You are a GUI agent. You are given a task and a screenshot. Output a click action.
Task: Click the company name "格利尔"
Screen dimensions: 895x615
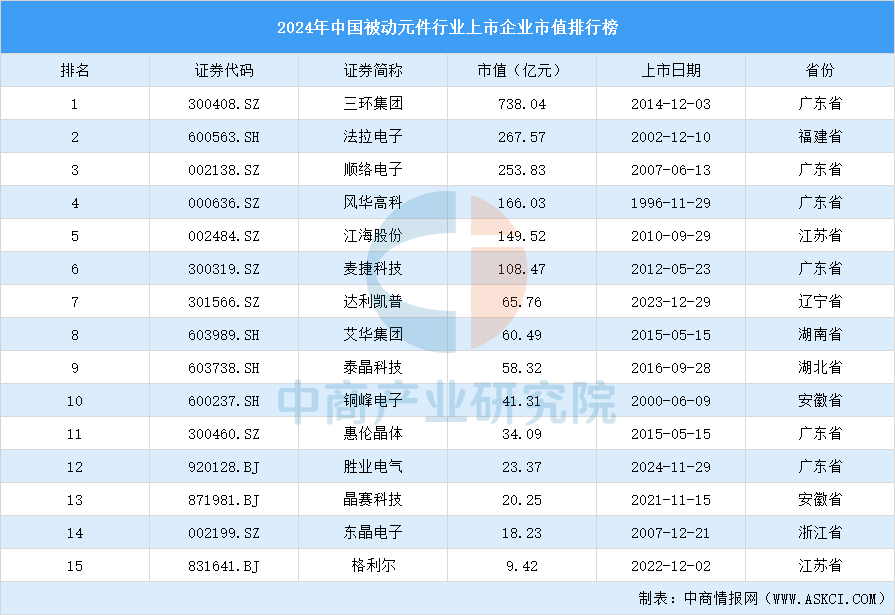(373, 566)
